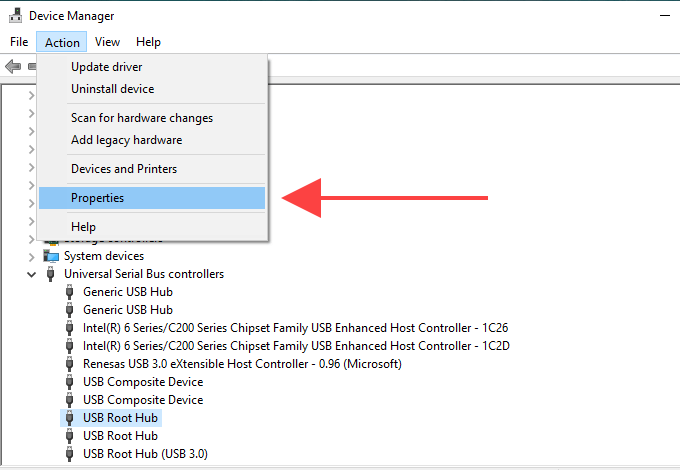This screenshot has width=680, height=470.
Task: Expand the System devices node
Action: [31, 257]
